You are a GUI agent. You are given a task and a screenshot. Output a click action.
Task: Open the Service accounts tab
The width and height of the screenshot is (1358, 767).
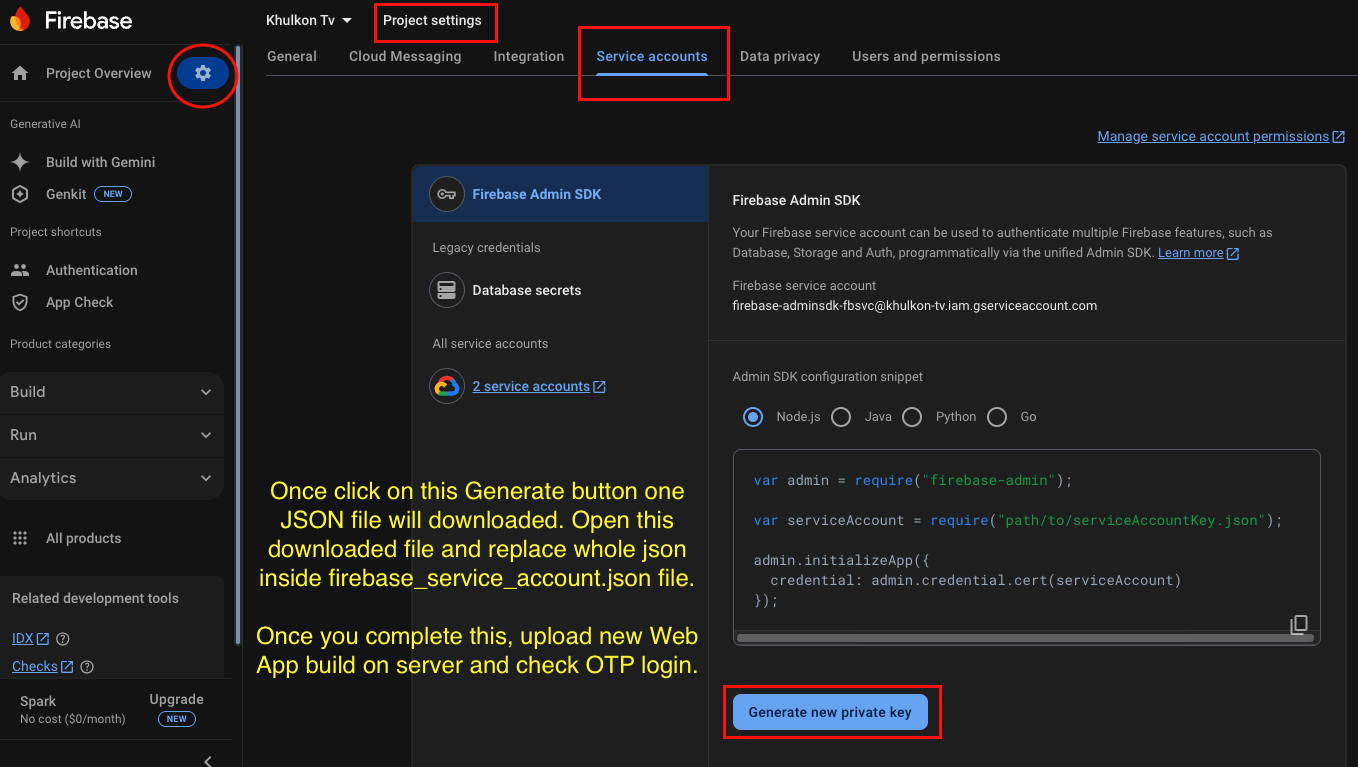point(652,56)
